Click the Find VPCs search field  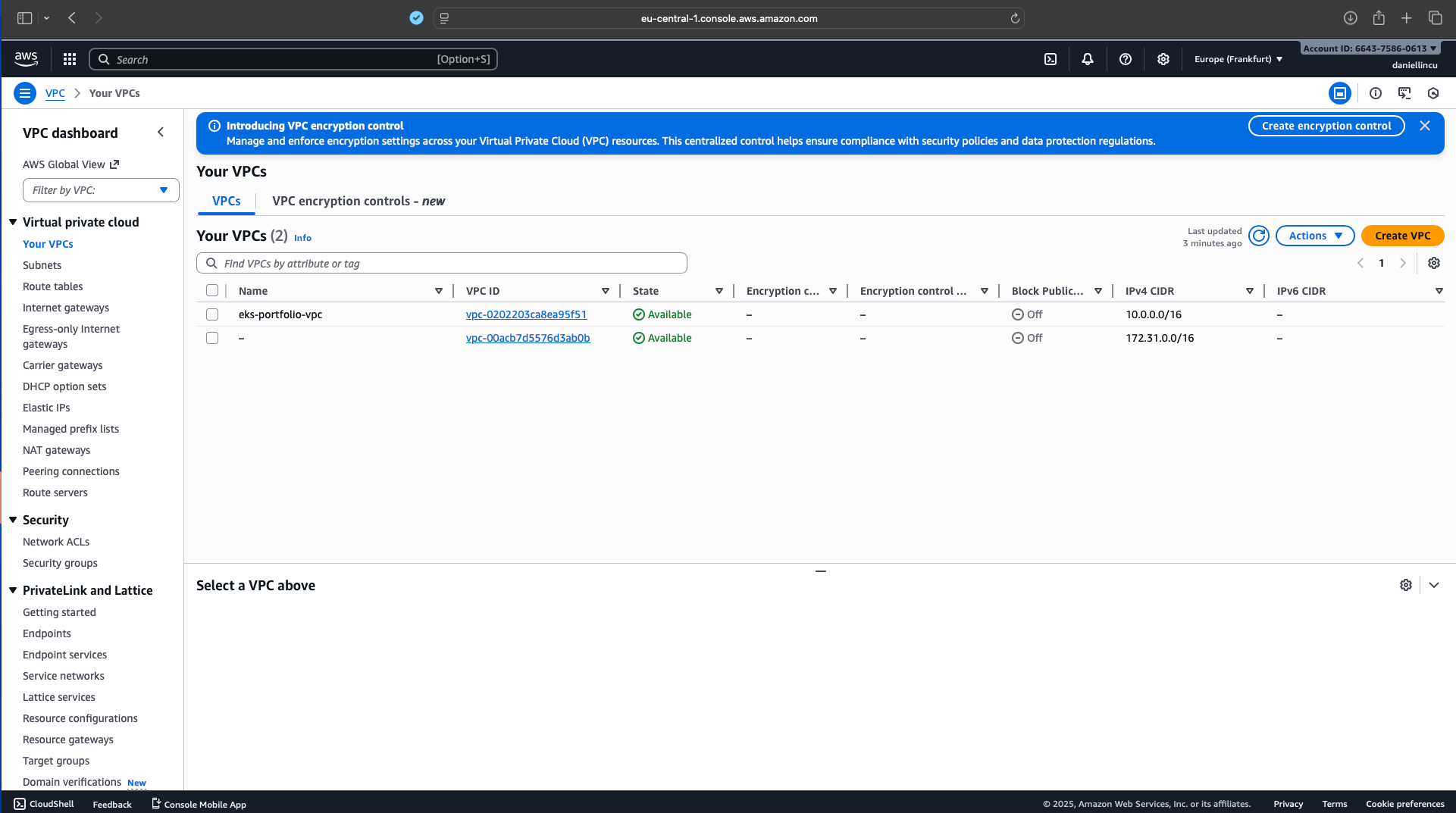click(x=442, y=263)
